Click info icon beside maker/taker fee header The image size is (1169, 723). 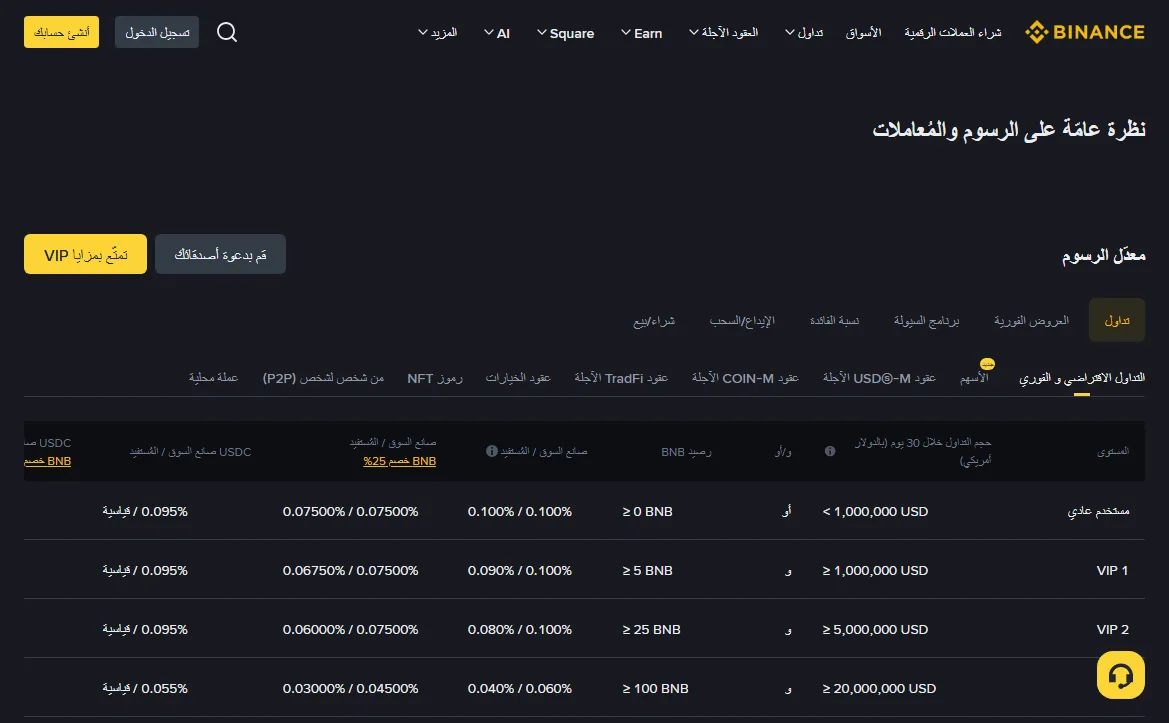491,451
